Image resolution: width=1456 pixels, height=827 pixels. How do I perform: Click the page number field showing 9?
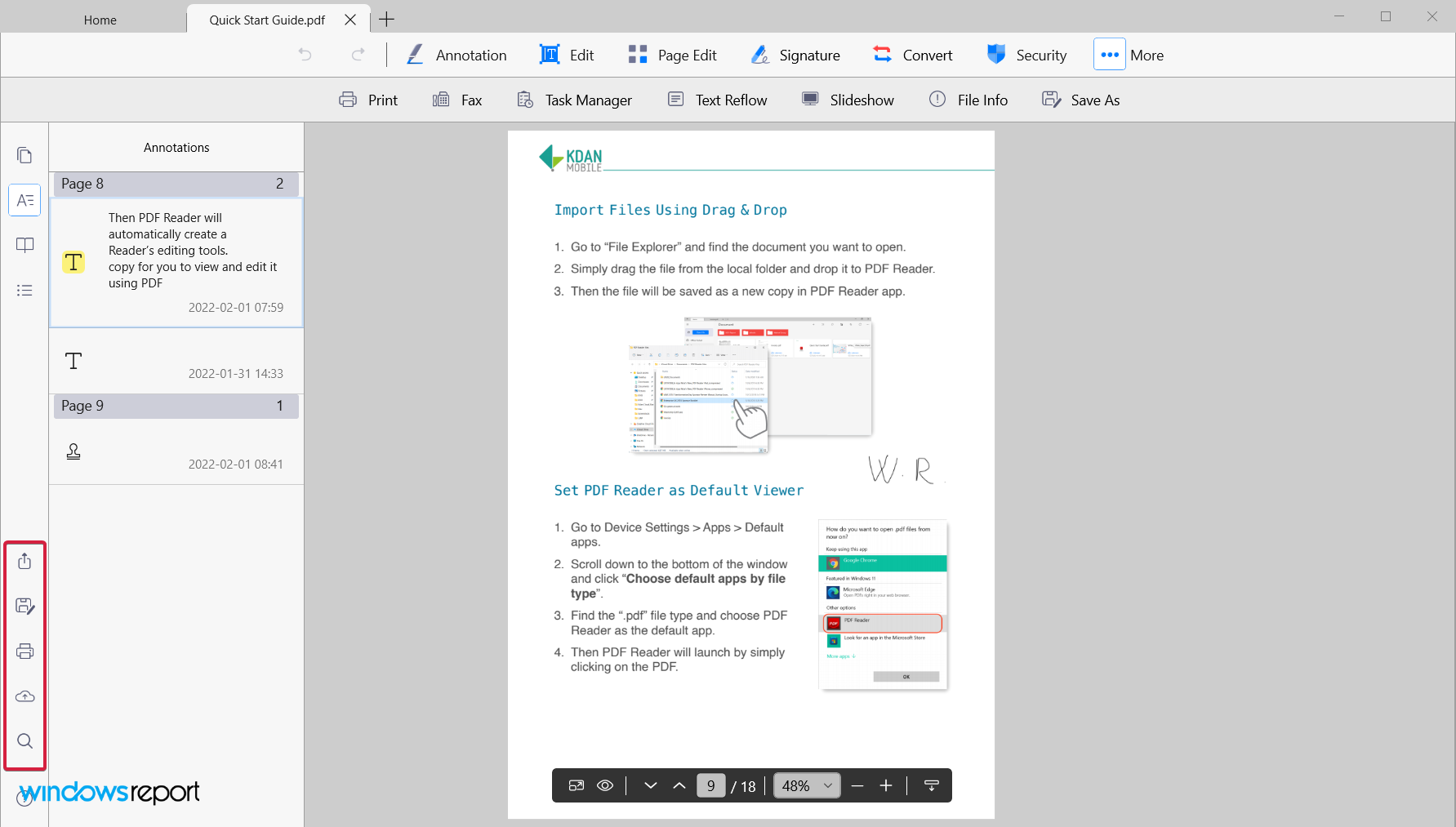pos(711,785)
